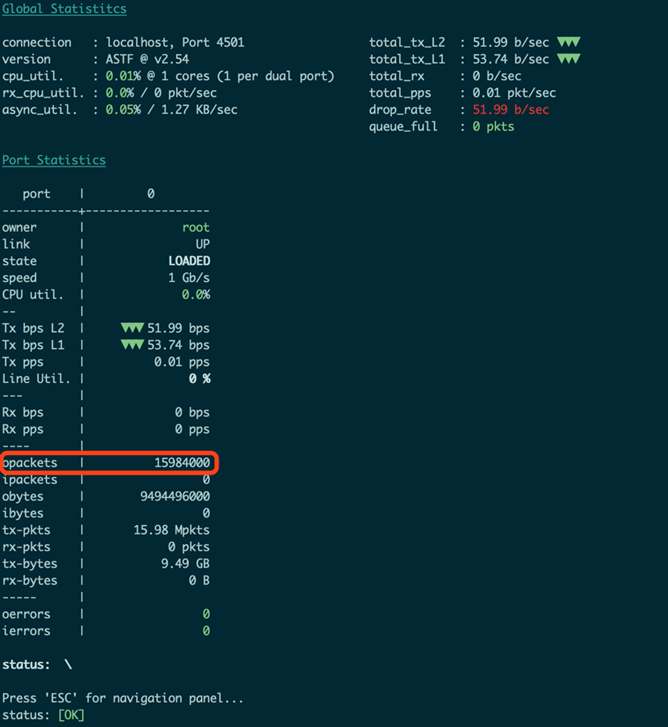Screen dimensions: 668x727
Task: Click the 'queue_full' label
Action: tap(403, 127)
